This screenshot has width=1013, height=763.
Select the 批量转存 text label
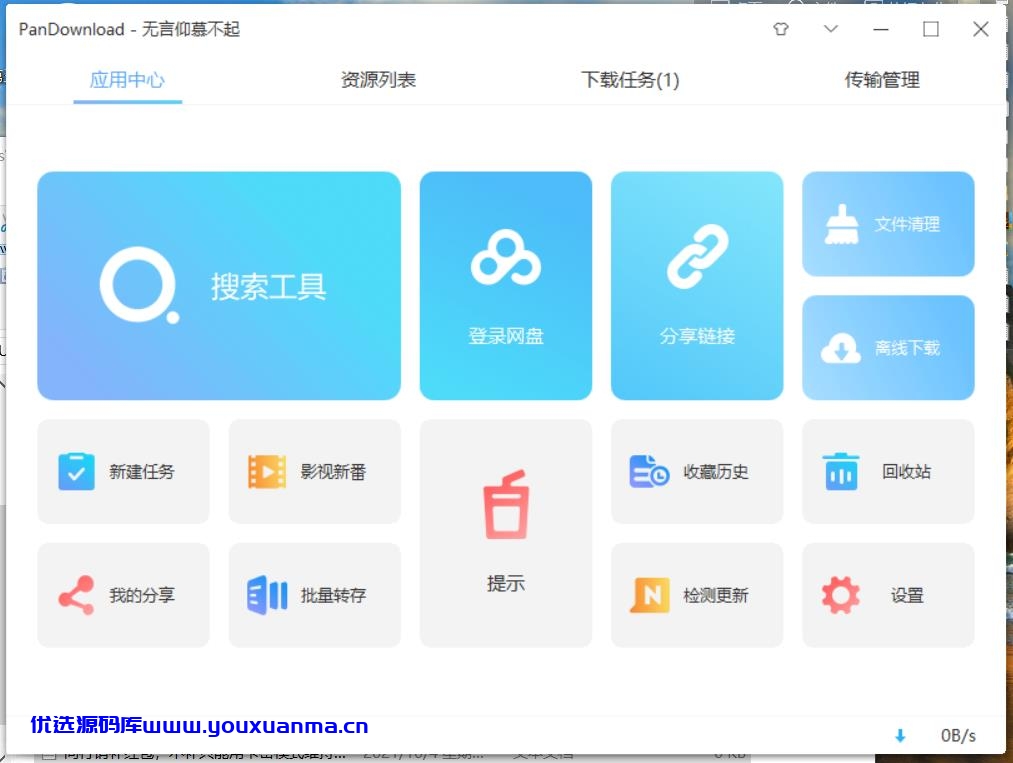pos(333,595)
